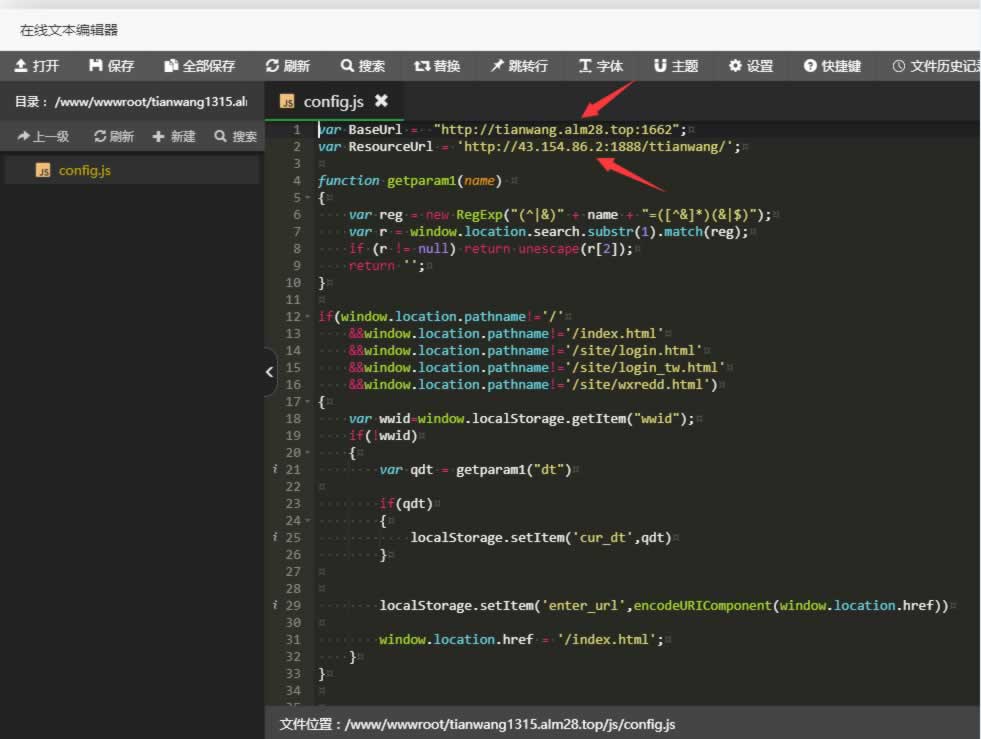981x739 pixels.
Task: Click the 保存 (Save) toolbar icon
Action: (x=111, y=66)
